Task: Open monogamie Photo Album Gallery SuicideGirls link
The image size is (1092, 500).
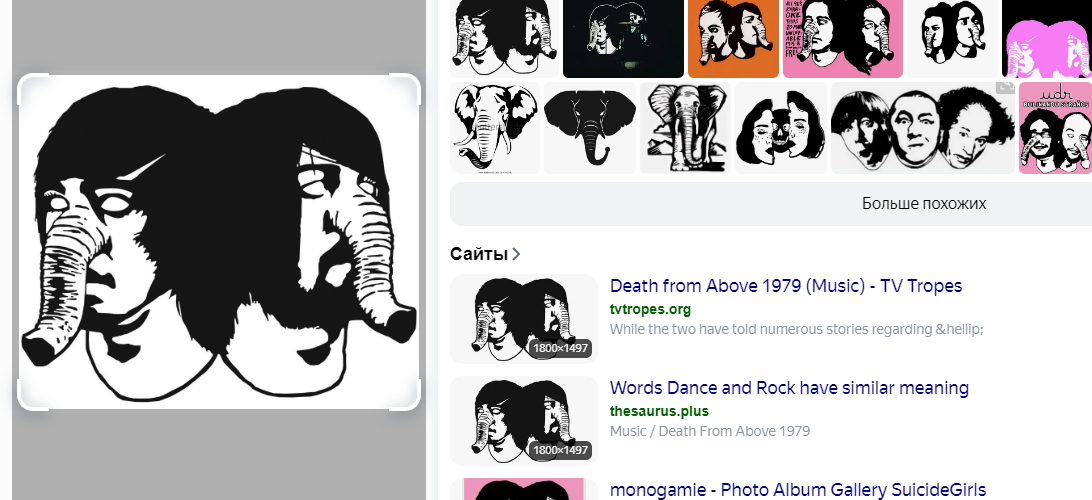Action: click(798, 490)
